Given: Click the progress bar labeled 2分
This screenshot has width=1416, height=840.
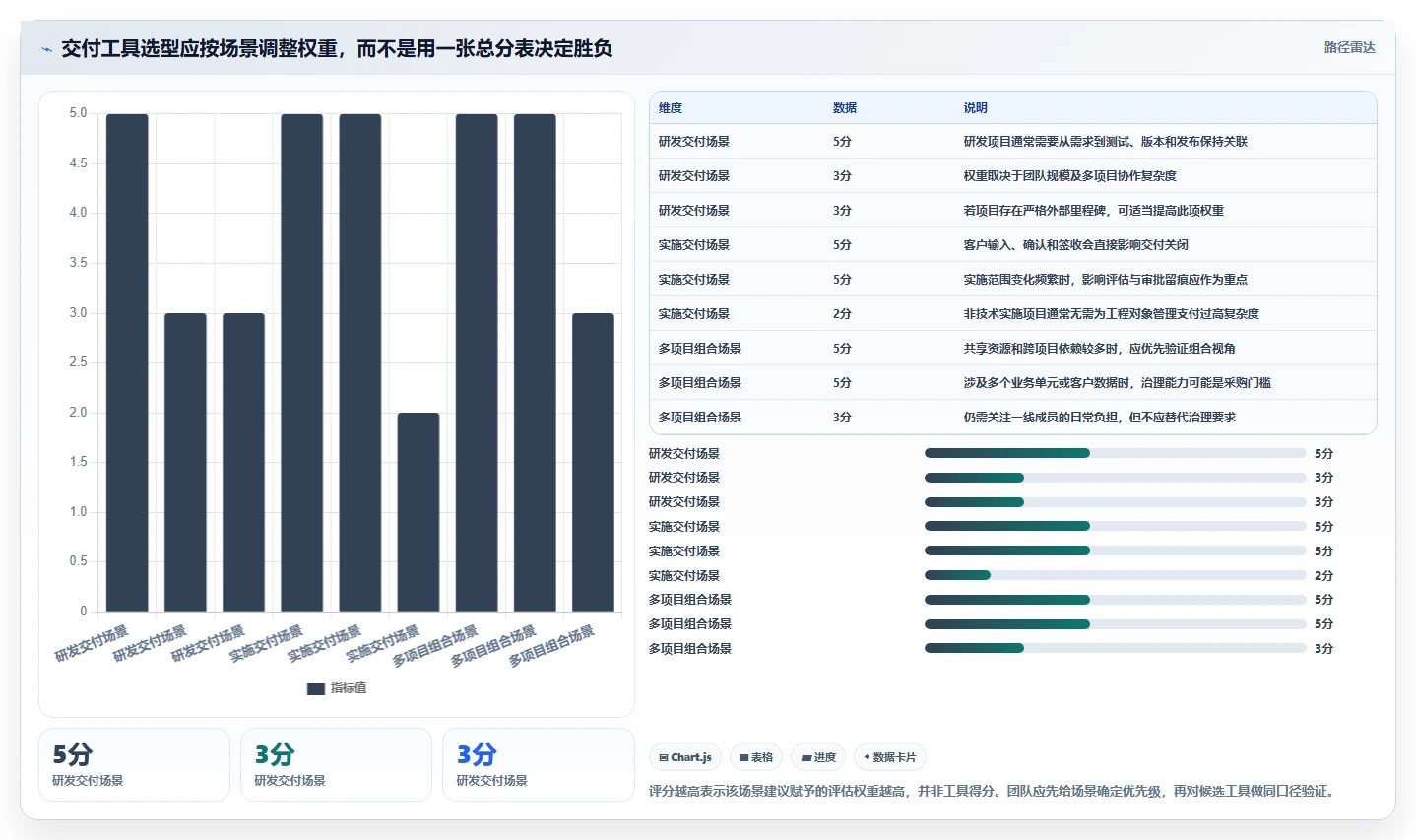Looking at the screenshot, I should 1115,575.
